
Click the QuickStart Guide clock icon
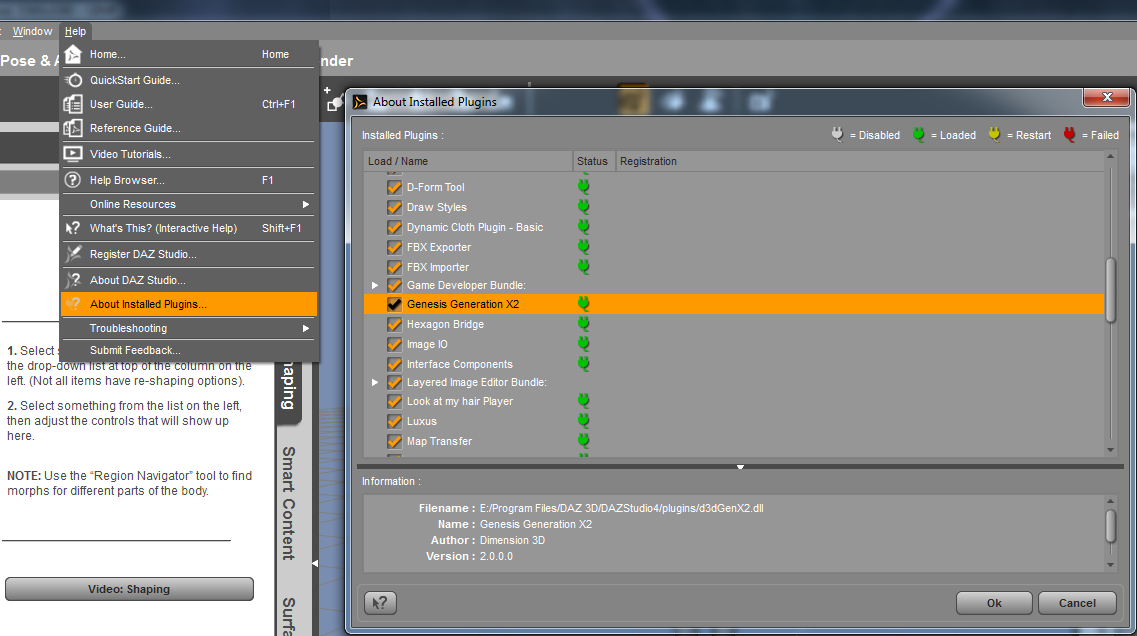coord(73,80)
